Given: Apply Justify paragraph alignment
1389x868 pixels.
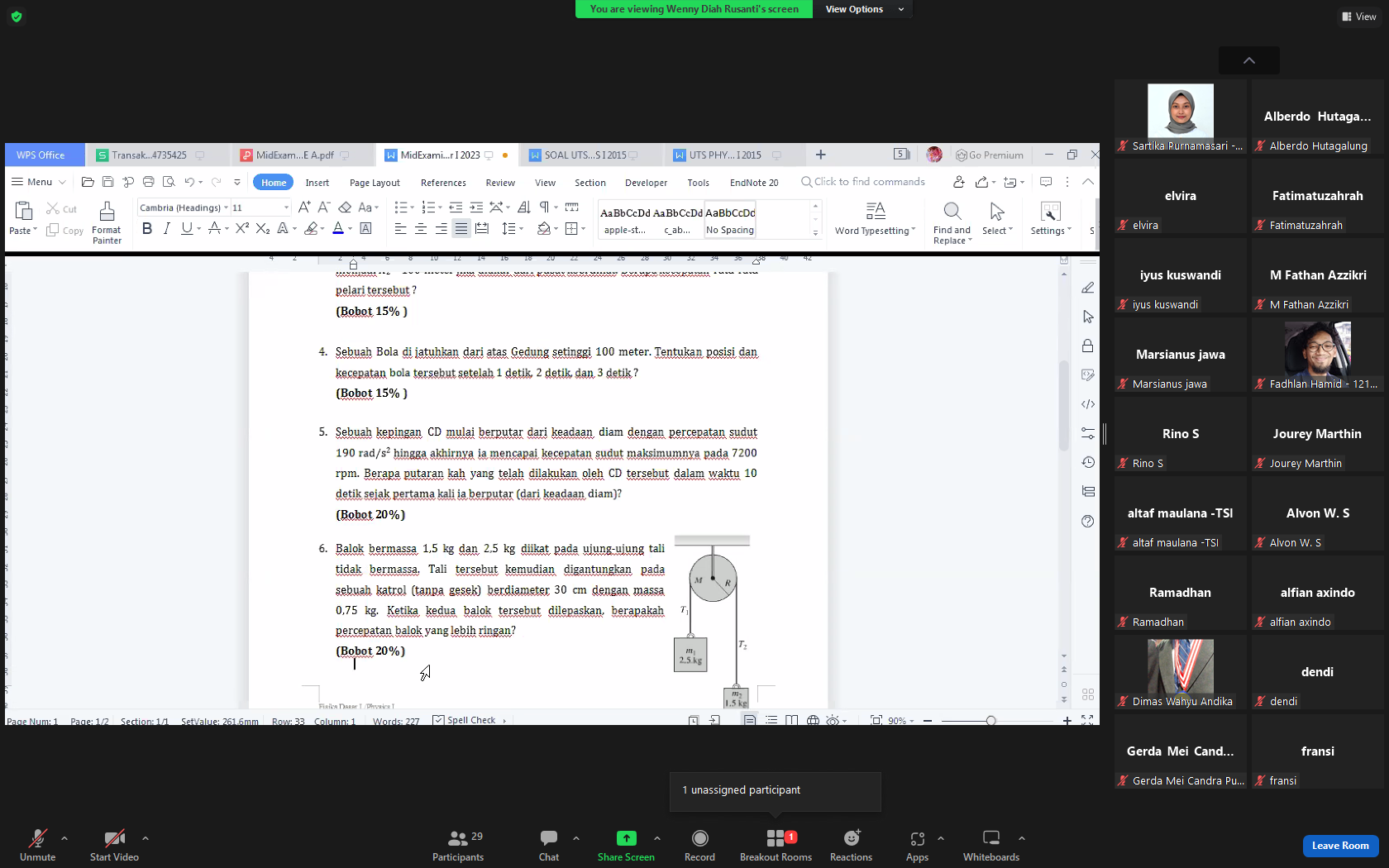Looking at the screenshot, I should click(x=461, y=229).
